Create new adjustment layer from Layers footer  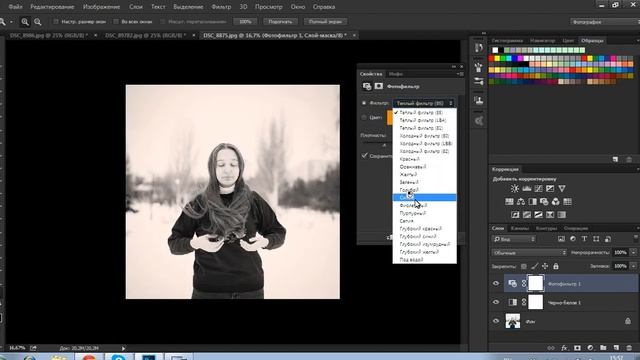pyautogui.click(x=590, y=348)
